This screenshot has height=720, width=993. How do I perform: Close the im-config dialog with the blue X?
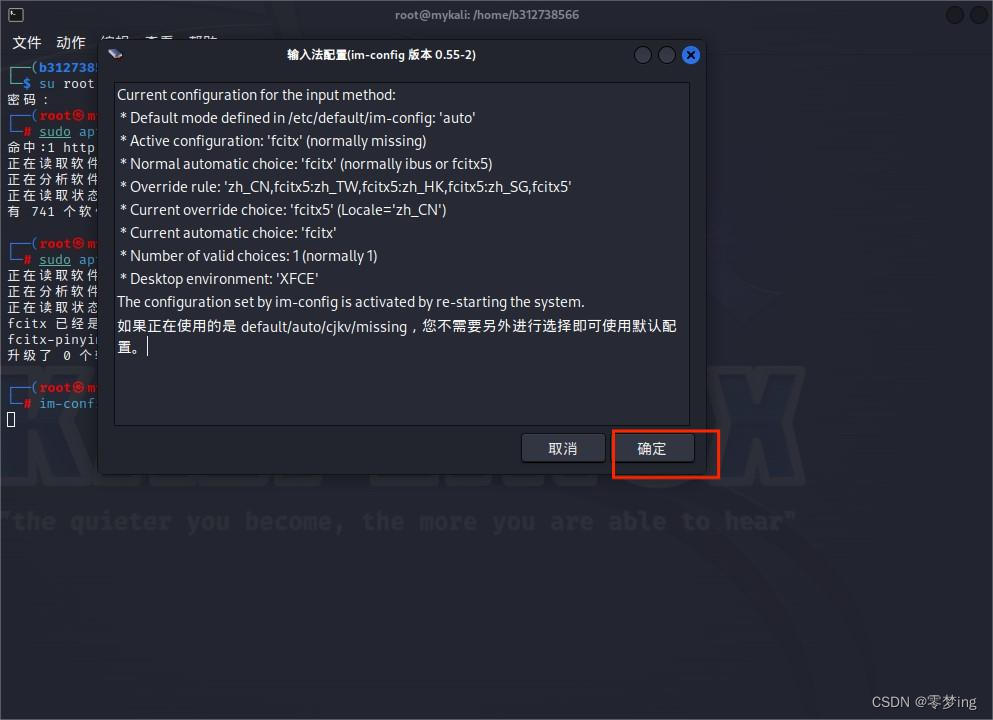(x=690, y=55)
